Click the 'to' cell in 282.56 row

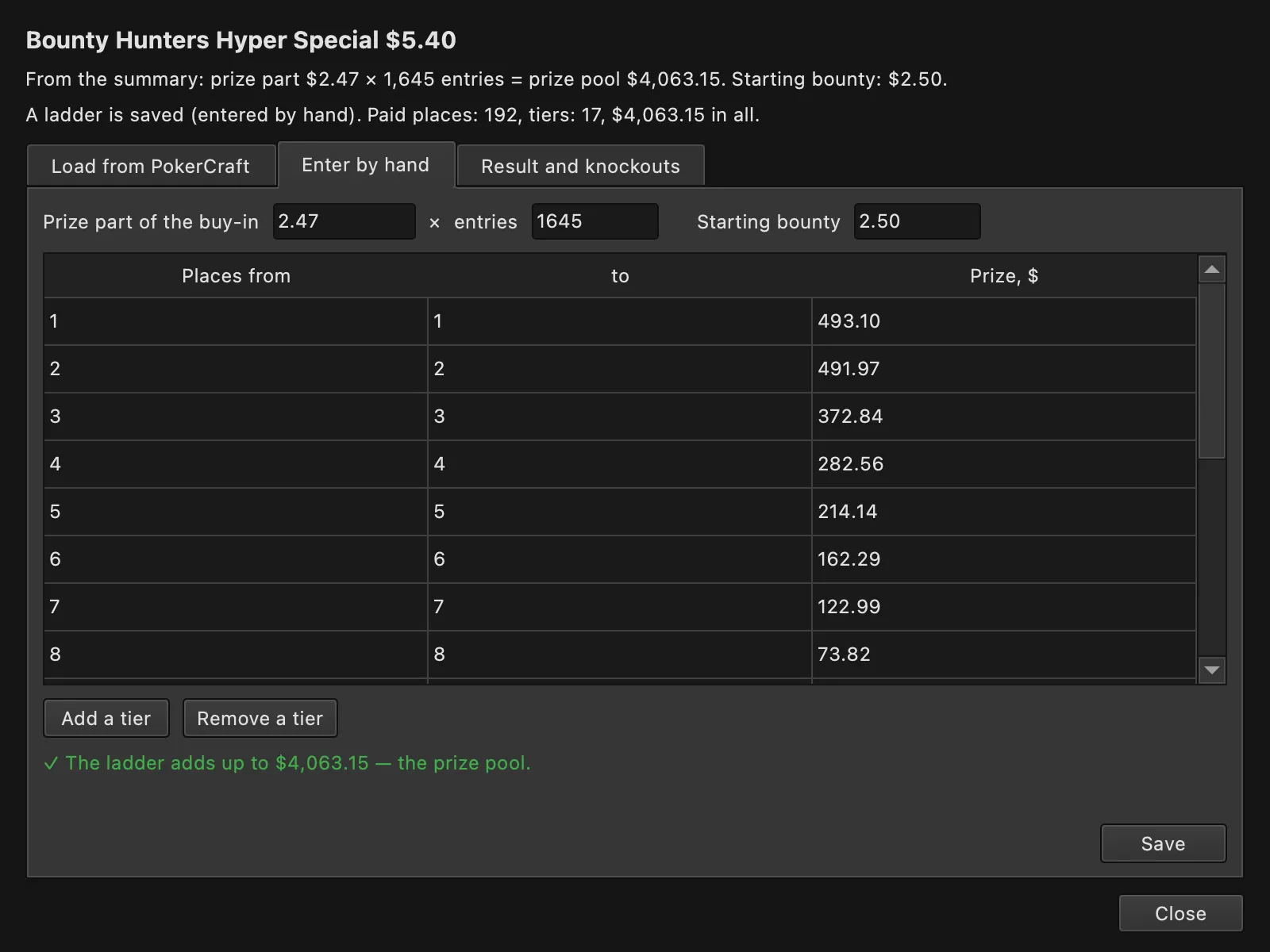(620, 464)
